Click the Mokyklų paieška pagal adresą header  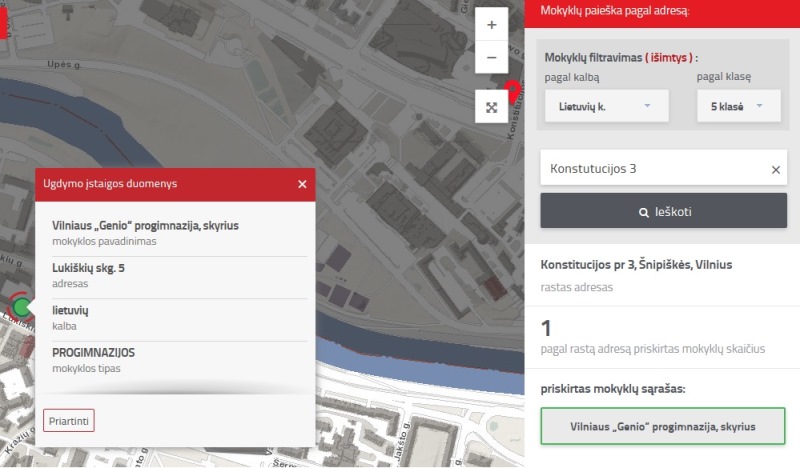(615, 11)
